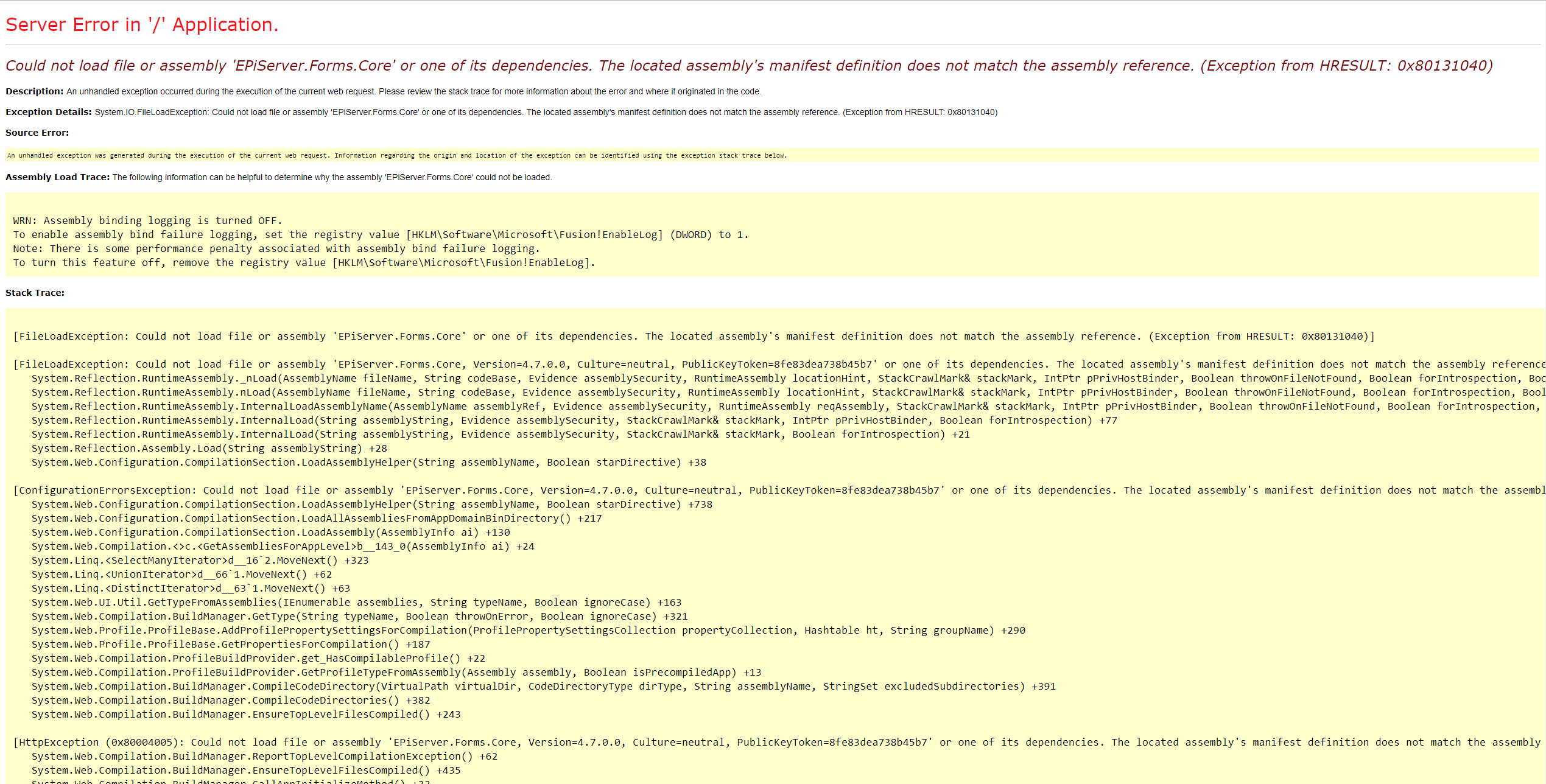Click the 'To turn this feature off' line
Viewport: 1546px width, 784px height.
[304, 262]
